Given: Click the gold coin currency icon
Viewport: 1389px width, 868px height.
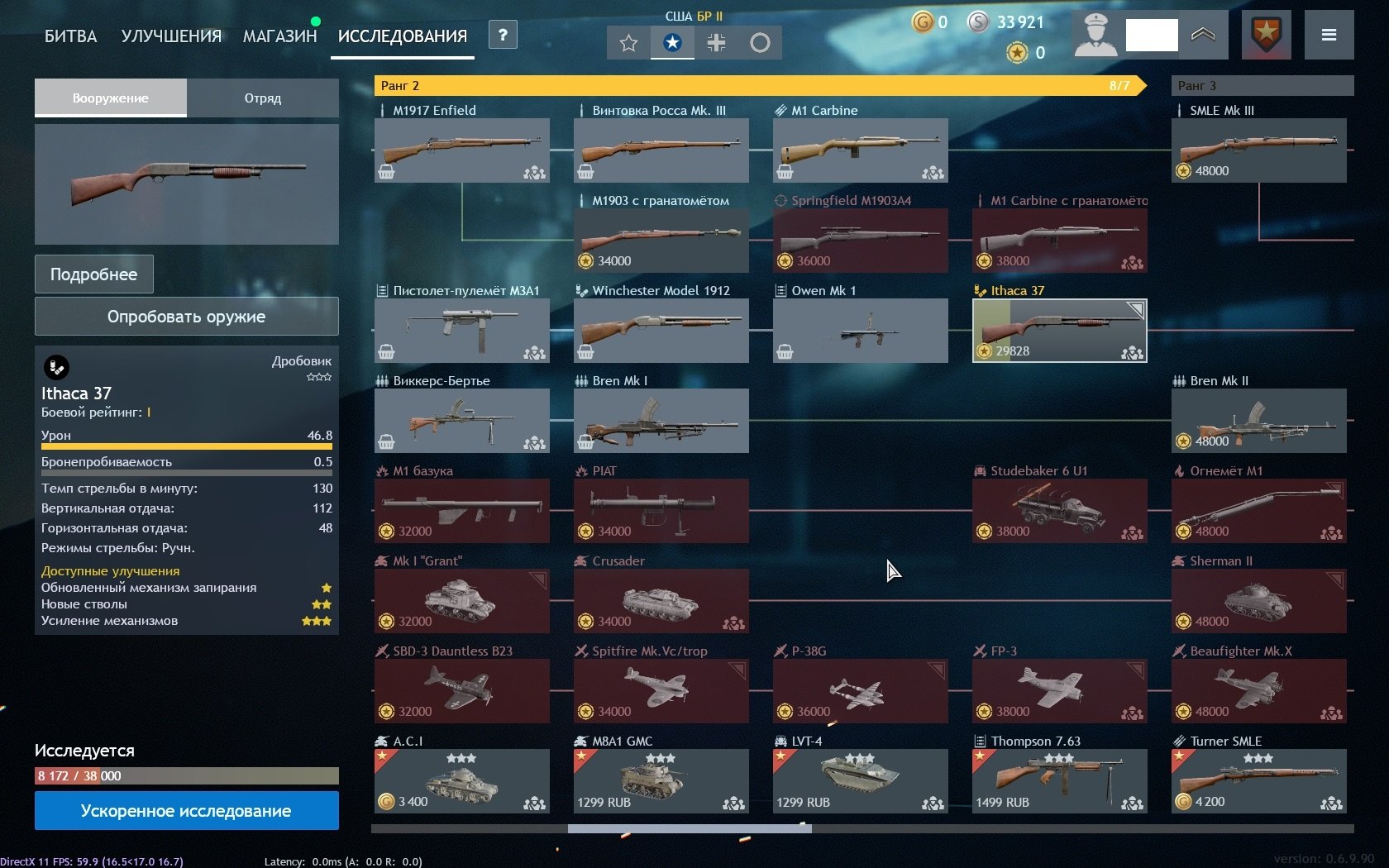Looking at the screenshot, I should (x=922, y=22).
